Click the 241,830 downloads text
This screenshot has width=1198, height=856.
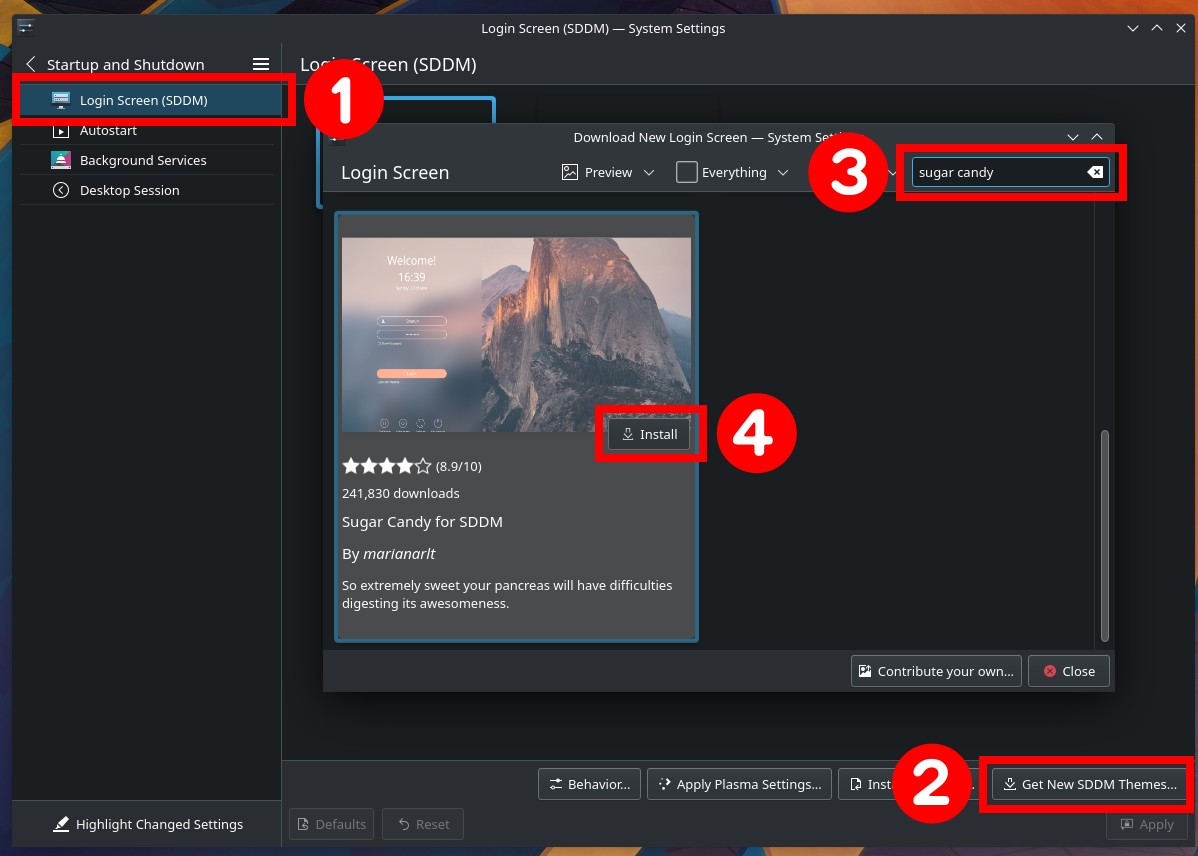[x=400, y=494]
